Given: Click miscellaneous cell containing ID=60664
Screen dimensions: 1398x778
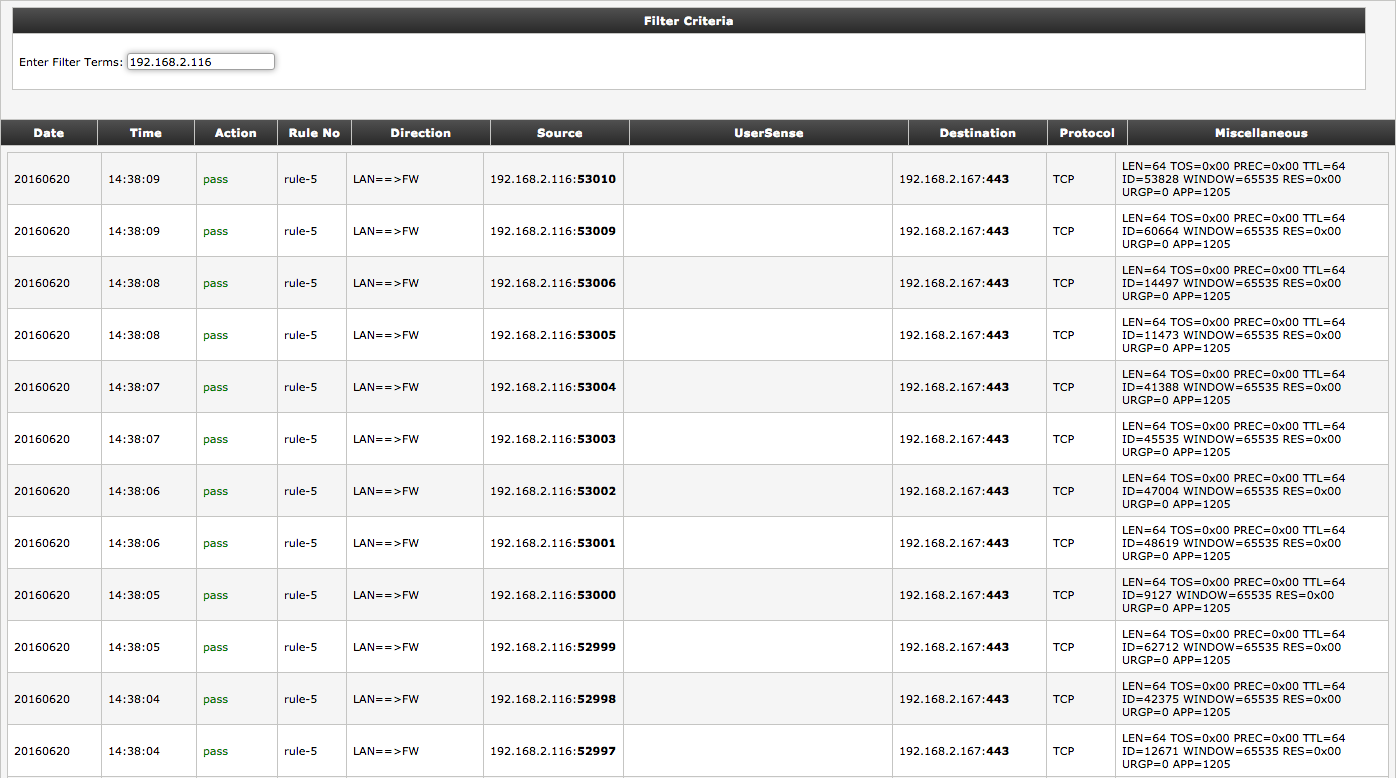Looking at the screenshot, I should click(1251, 231).
